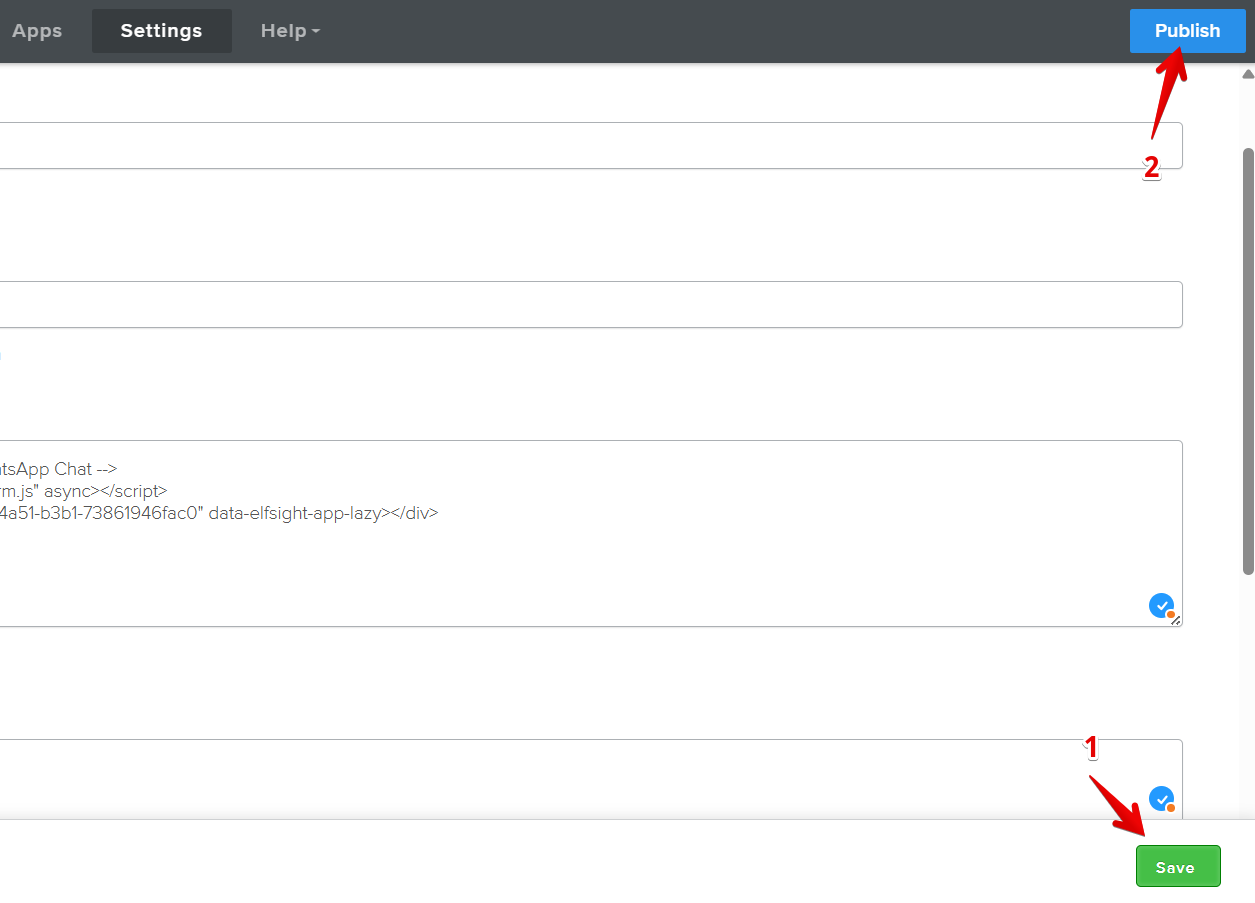Click the blue Publish button
1255x903 pixels.
[1187, 31]
